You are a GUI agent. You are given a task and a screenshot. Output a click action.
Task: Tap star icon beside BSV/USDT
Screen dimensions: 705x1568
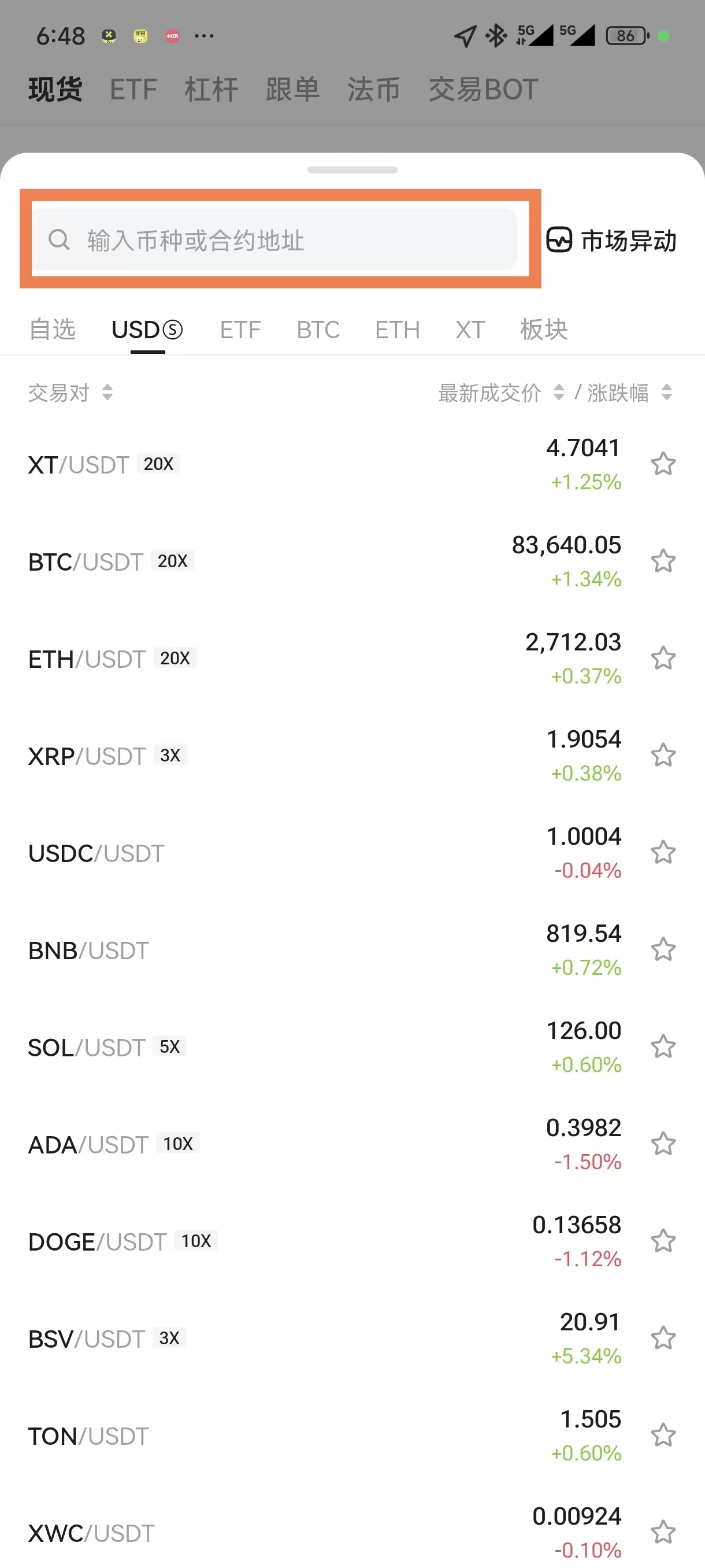pyautogui.click(x=662, y=1338)
